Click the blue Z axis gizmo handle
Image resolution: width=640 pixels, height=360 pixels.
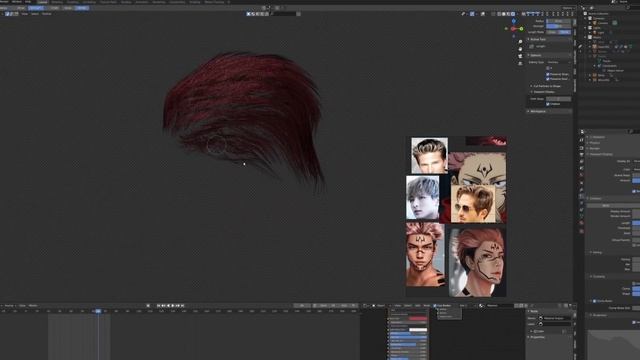point(513,21)
